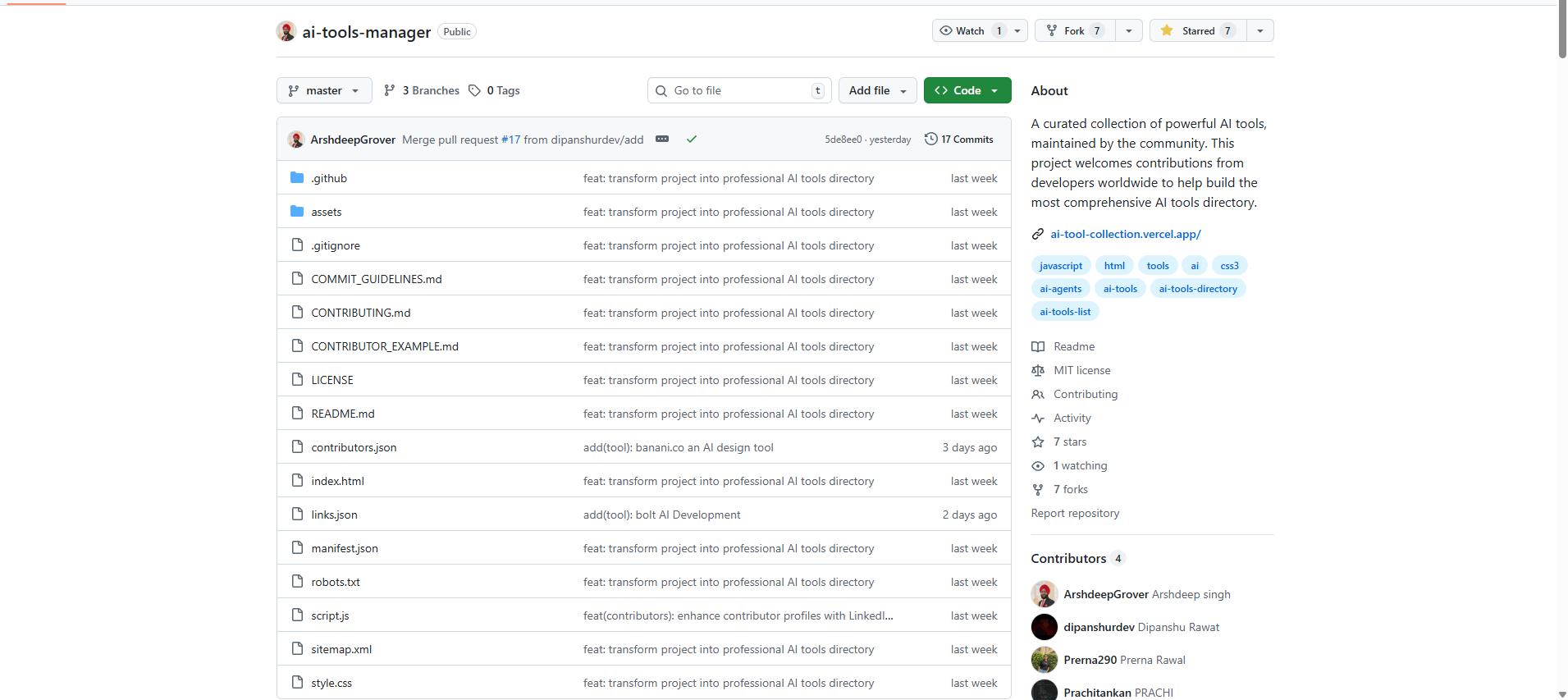Click the repository owner avatar beside ai-tools-manager
1568x700 pixels.
click(x=286, y=31)
